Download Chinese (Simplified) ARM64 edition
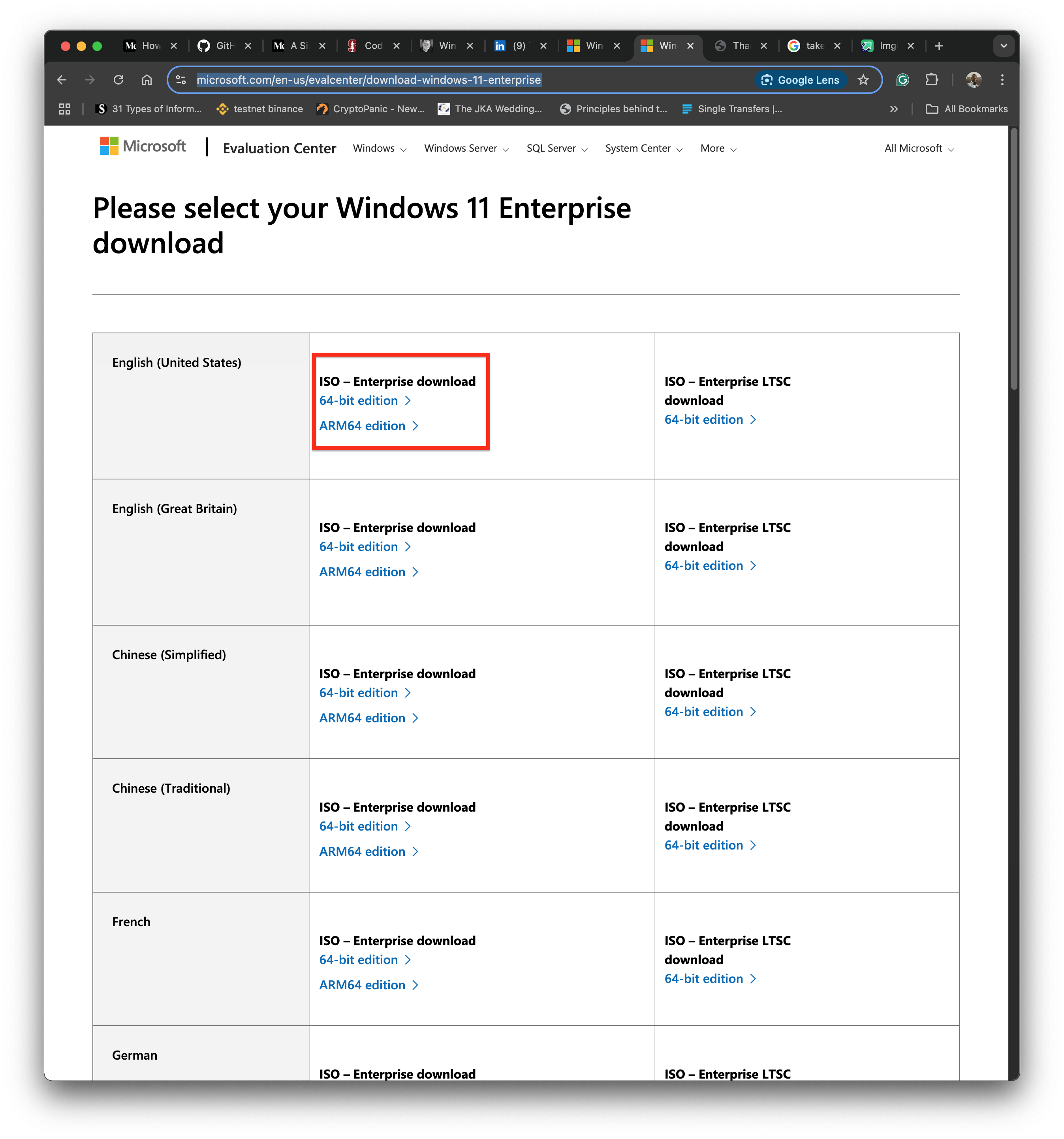1064x1139 pixels. (x=369, y=718)
